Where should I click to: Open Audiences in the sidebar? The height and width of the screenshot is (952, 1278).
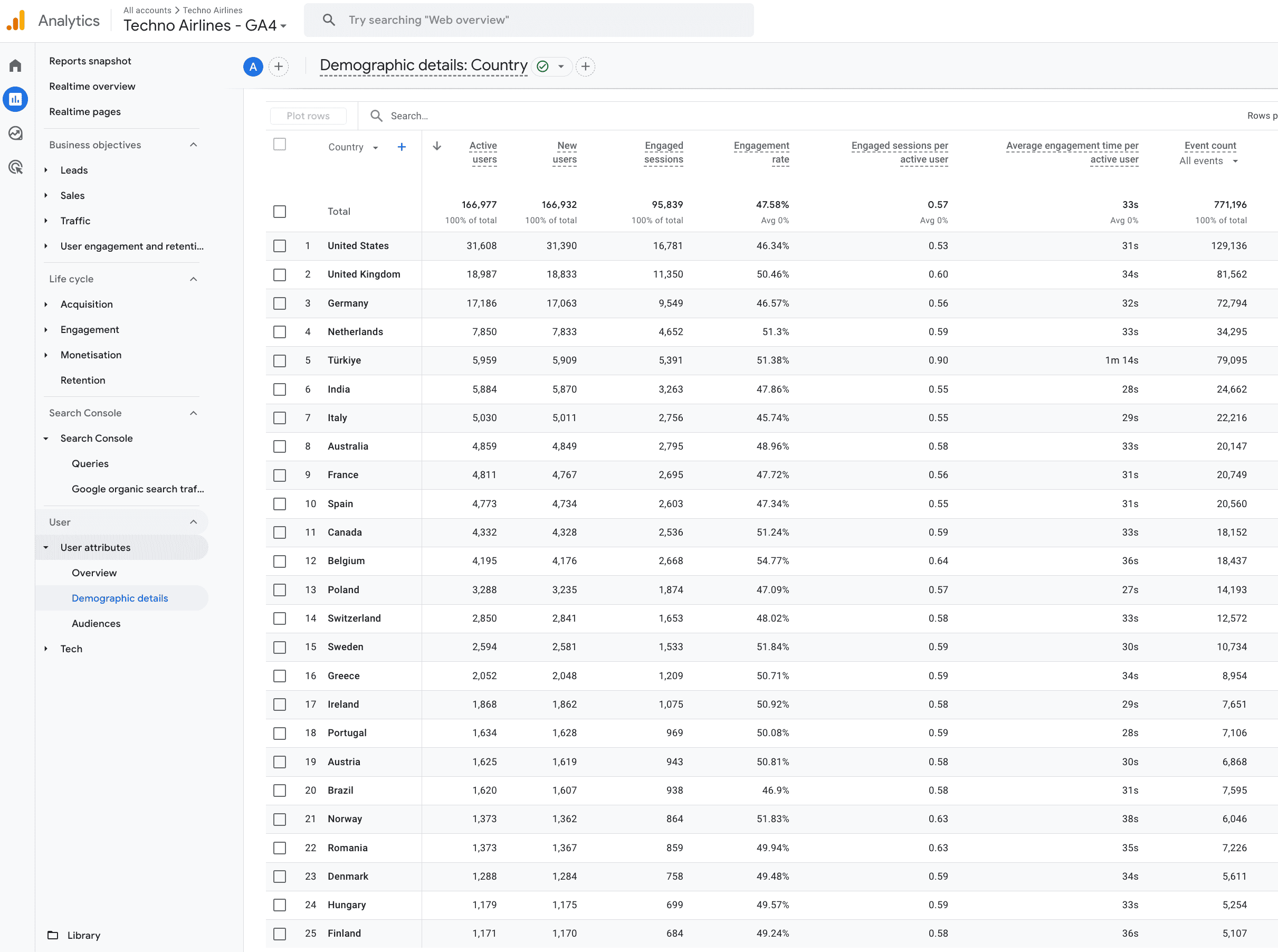96,624
